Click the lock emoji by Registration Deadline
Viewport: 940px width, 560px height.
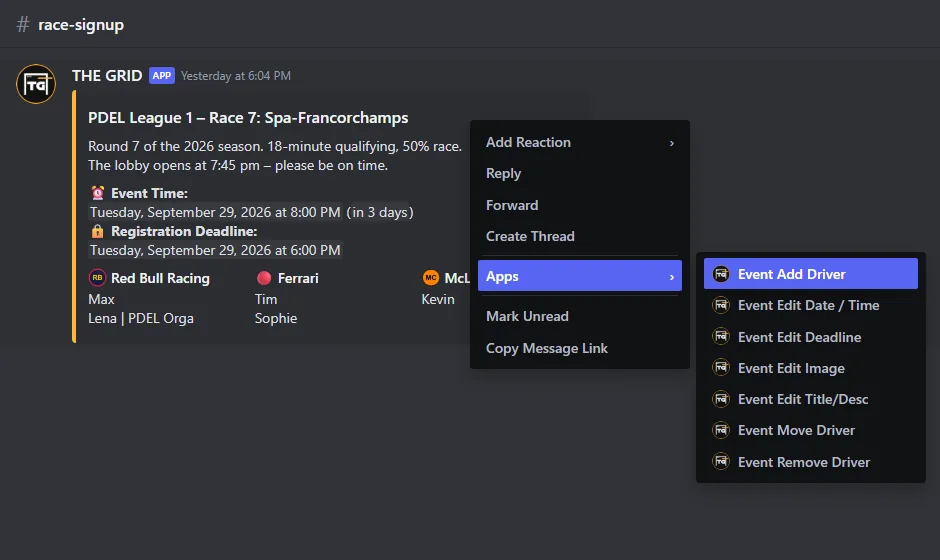(x=98, y=231)
